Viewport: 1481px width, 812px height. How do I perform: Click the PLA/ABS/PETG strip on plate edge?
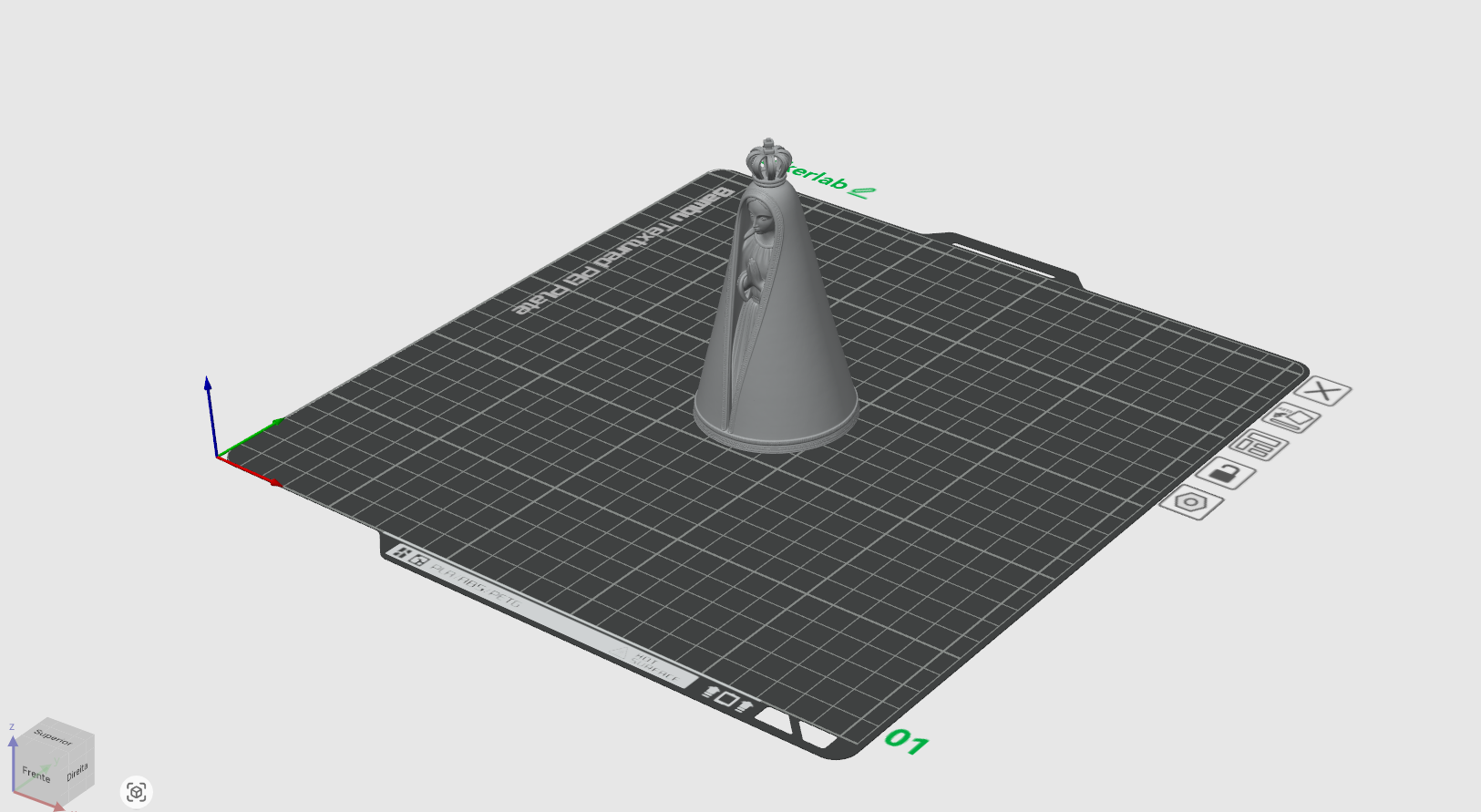(475, 585)
